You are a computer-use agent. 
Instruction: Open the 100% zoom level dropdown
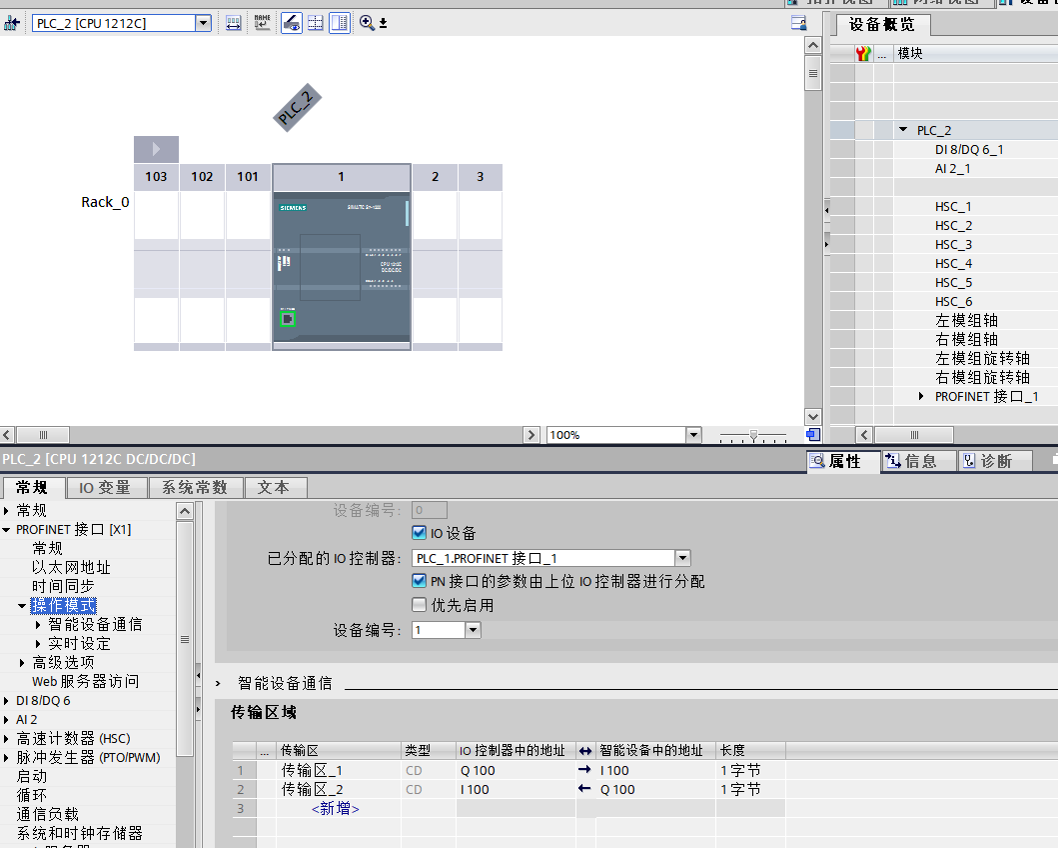point(693,434)
